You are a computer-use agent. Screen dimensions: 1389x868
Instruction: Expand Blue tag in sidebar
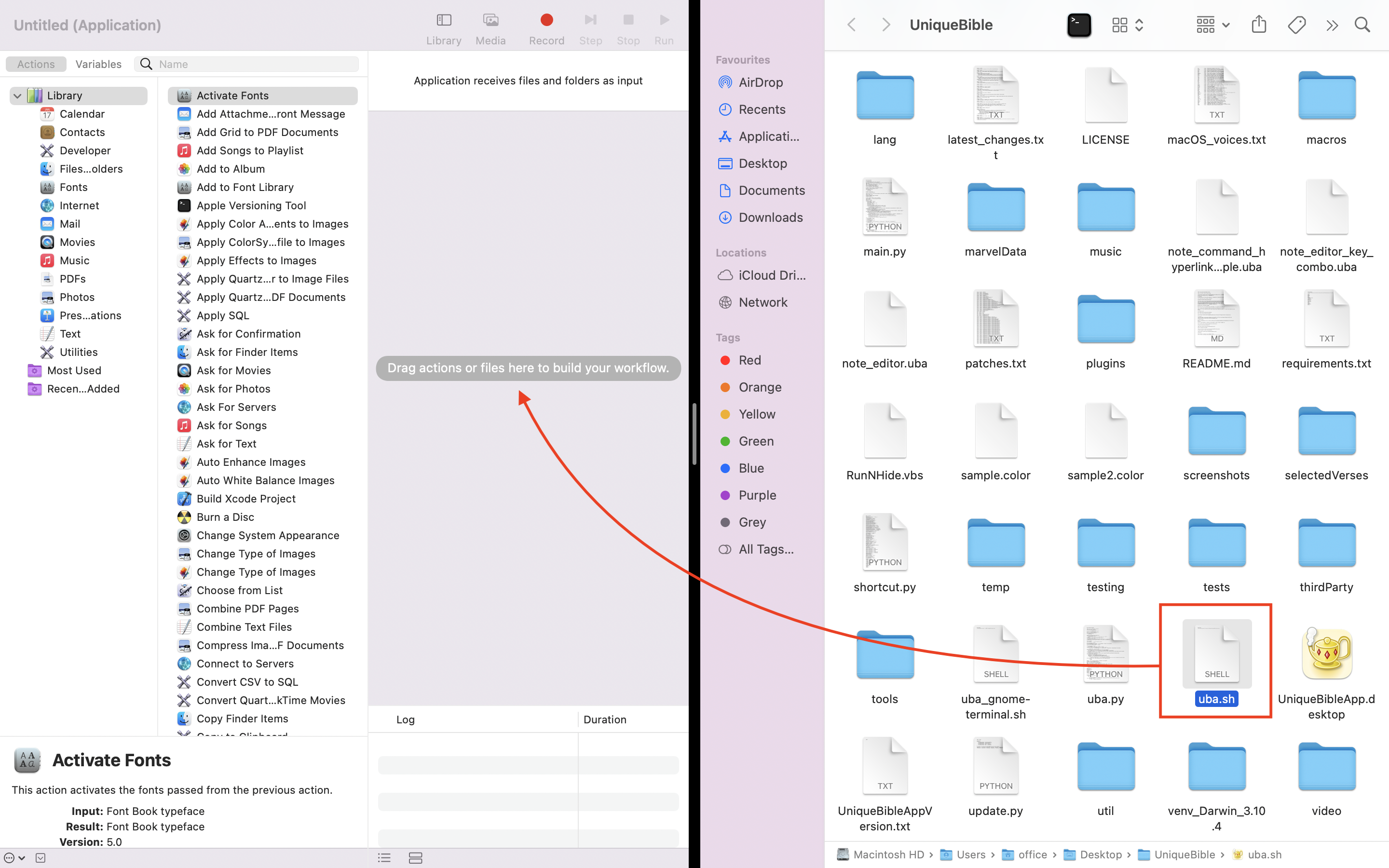point(751,467)
